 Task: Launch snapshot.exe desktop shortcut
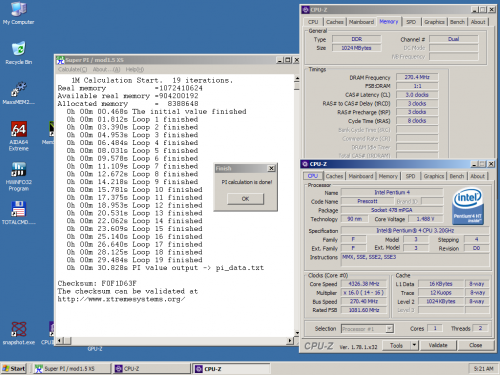(19, 333)
